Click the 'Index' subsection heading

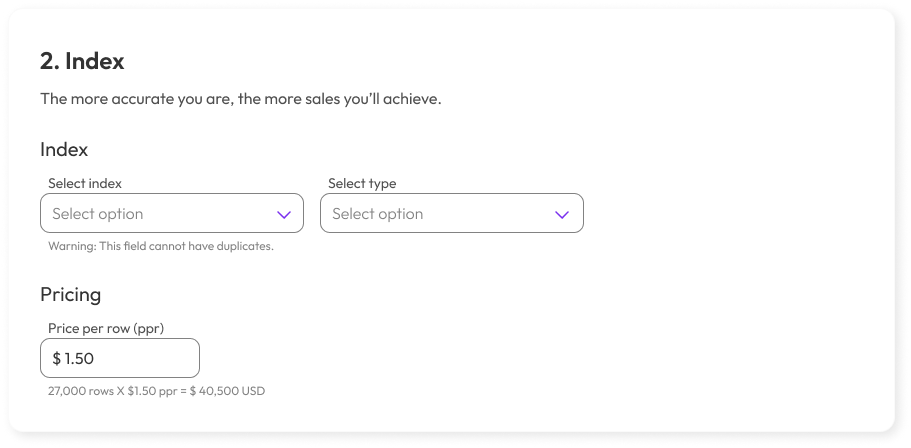tap(64, 150)
